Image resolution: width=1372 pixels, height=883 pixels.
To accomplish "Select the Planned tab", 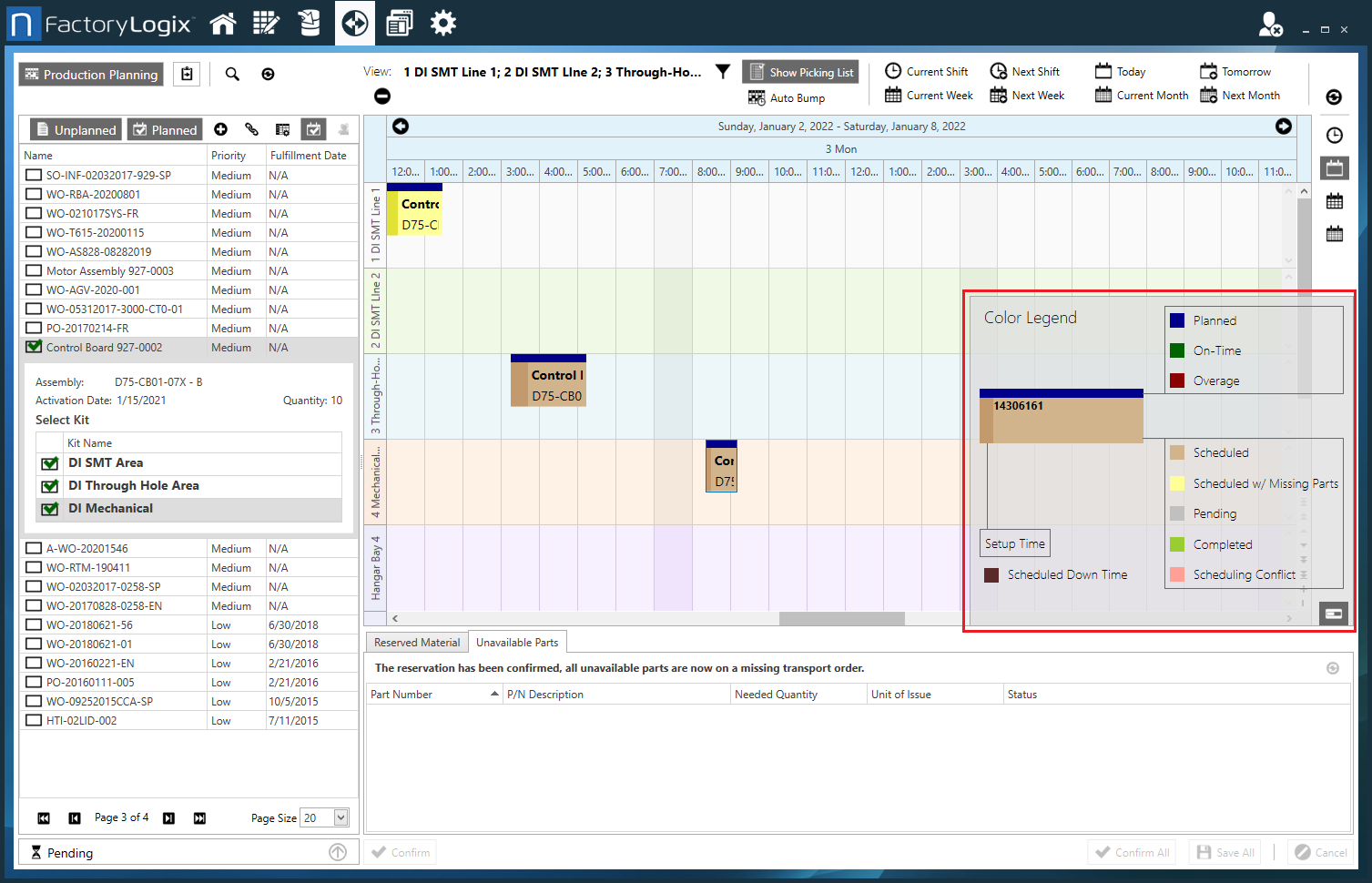I will click(x=165, y=130).
